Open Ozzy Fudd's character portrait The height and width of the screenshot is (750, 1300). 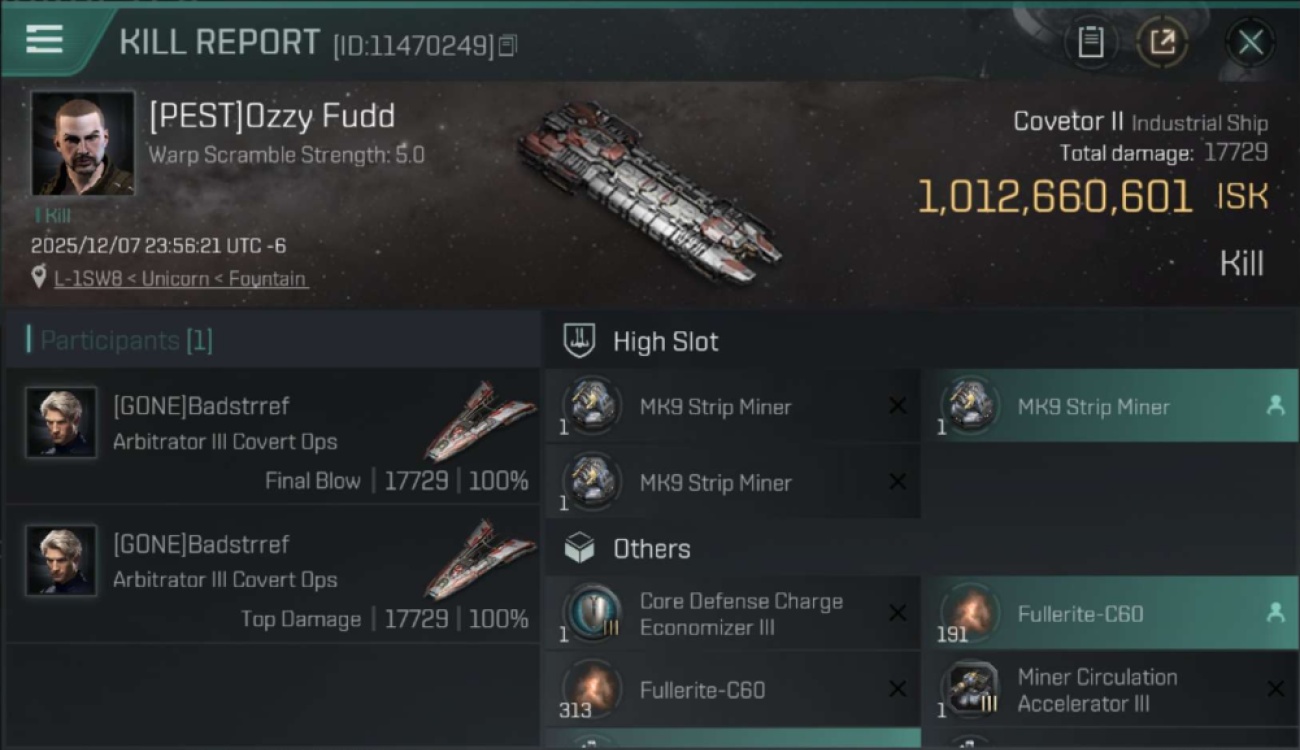click(82, 143)
